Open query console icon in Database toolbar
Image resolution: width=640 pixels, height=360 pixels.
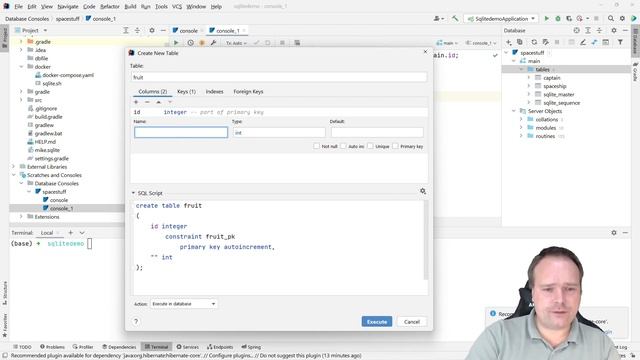(605, 42)
